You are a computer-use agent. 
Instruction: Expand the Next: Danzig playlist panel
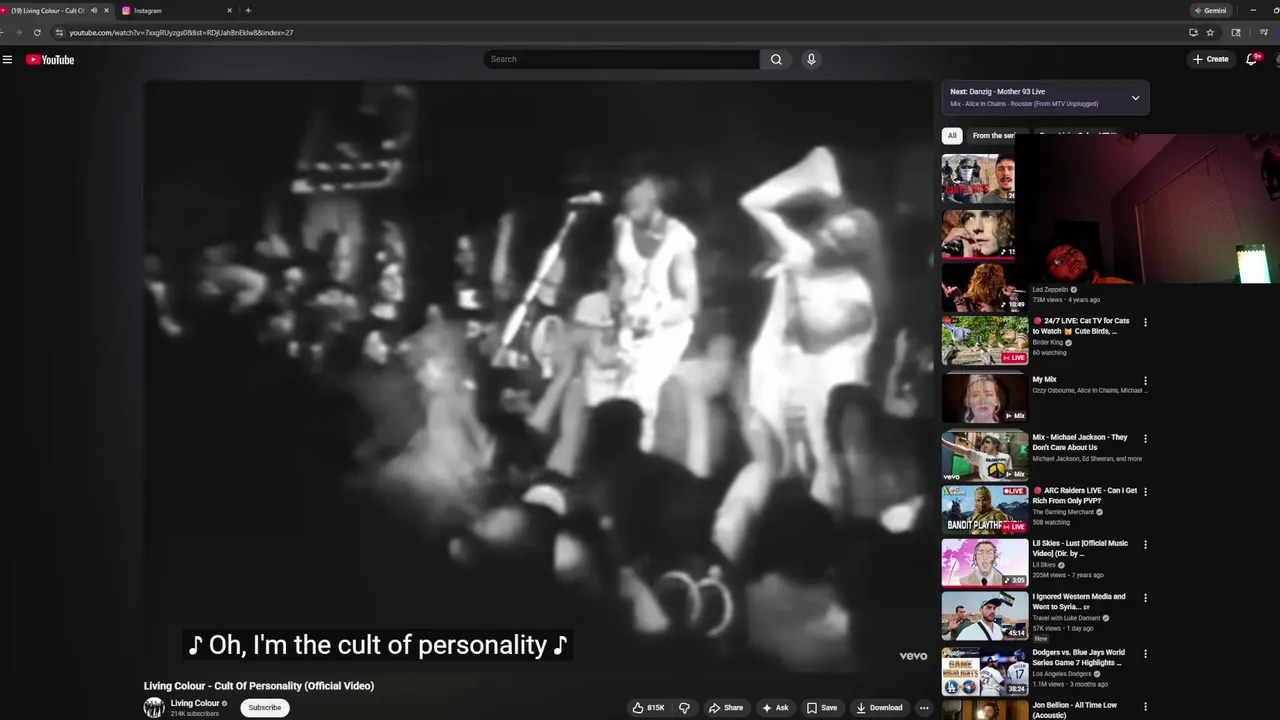[x=1135, y=98]
